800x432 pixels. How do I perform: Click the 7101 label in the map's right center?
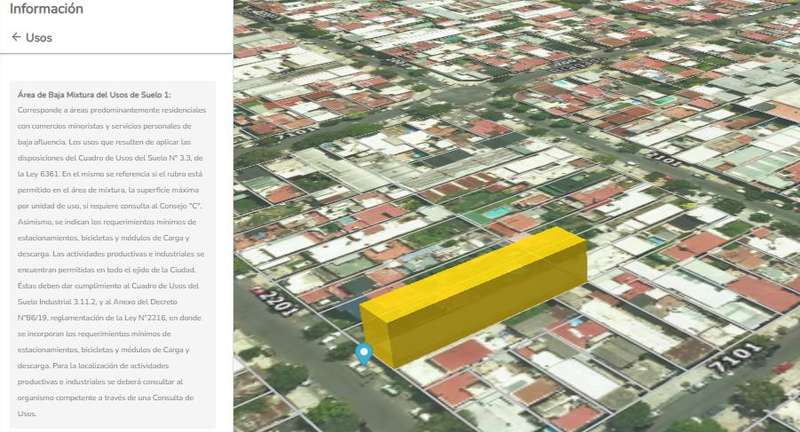click(662, 155)
